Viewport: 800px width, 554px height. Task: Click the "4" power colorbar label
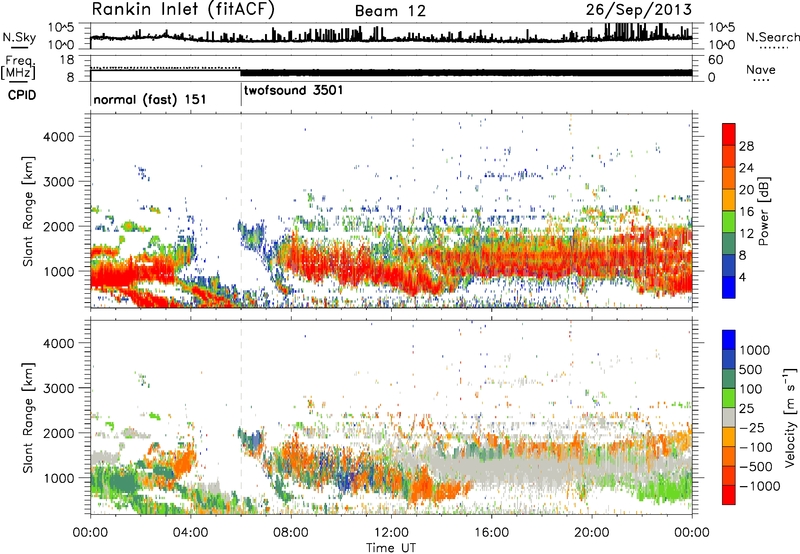coord(742,278)
